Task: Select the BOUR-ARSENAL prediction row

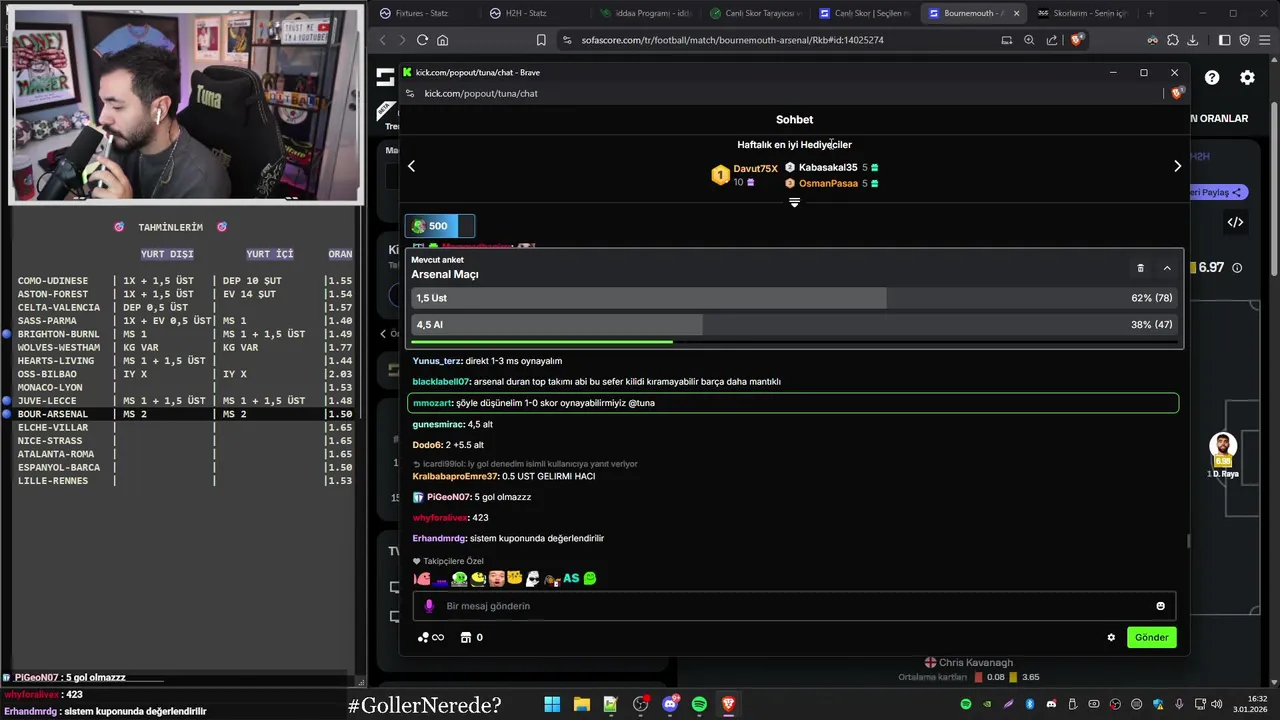Action: [184, 414]
